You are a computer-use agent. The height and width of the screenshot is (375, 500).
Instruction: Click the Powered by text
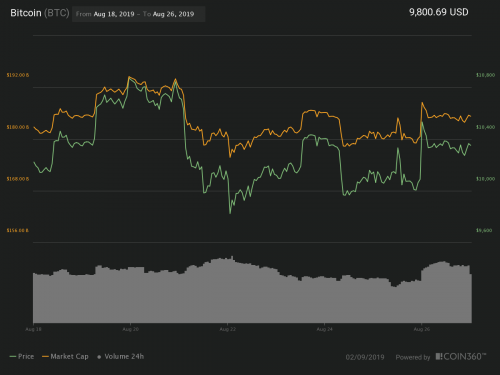tap(413, 357)
